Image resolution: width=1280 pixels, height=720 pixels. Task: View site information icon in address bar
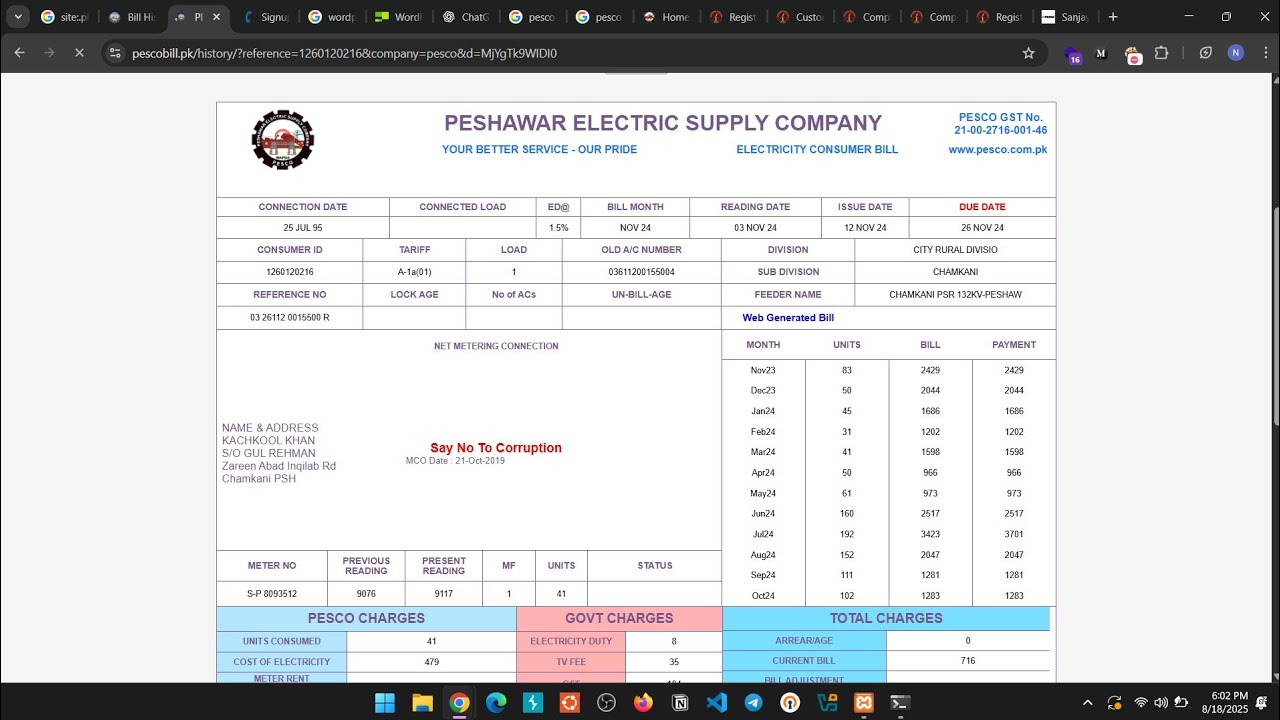[115, 53]
